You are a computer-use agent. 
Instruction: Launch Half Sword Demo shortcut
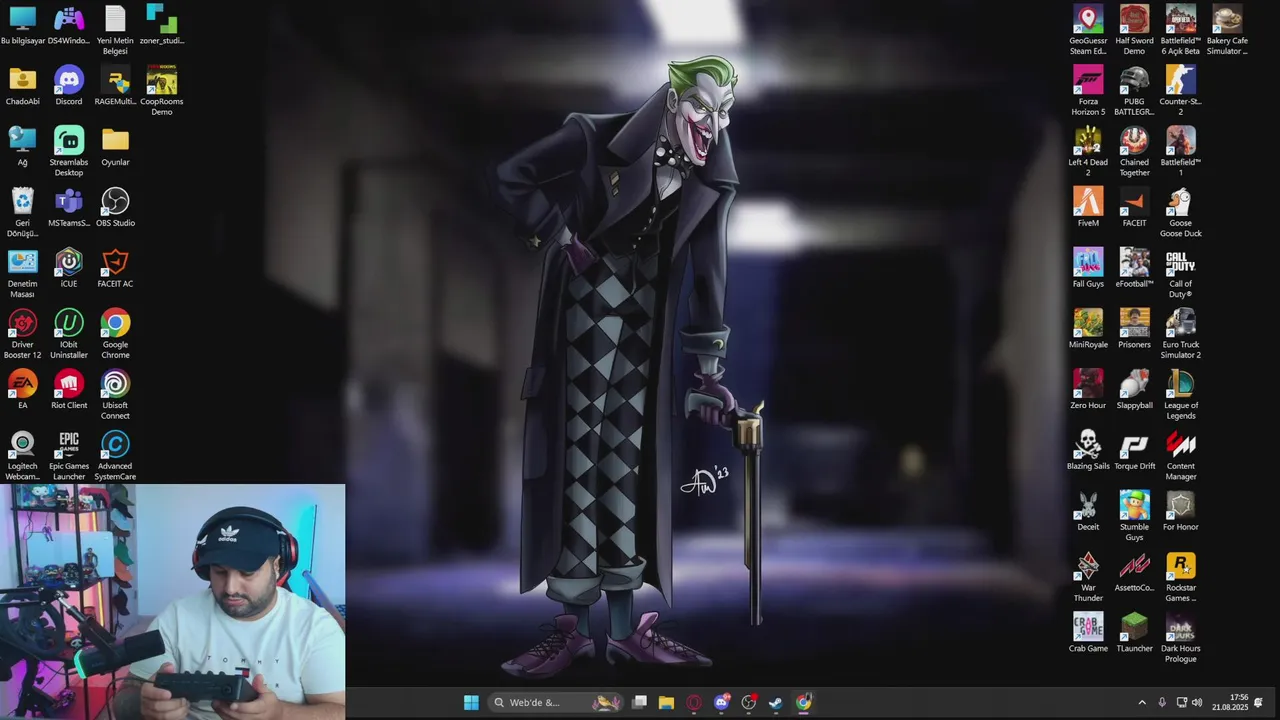click(1134, 30)
